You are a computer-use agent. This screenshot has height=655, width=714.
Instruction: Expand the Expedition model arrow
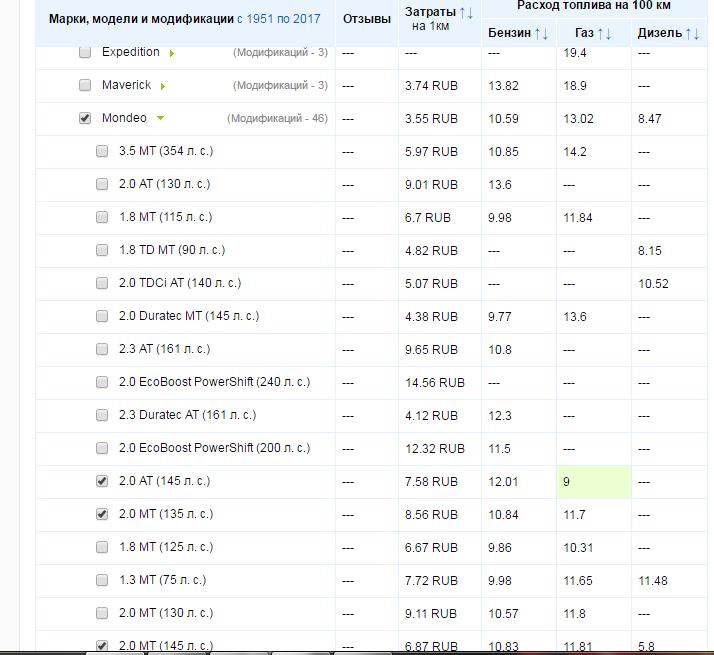point(172,53)
